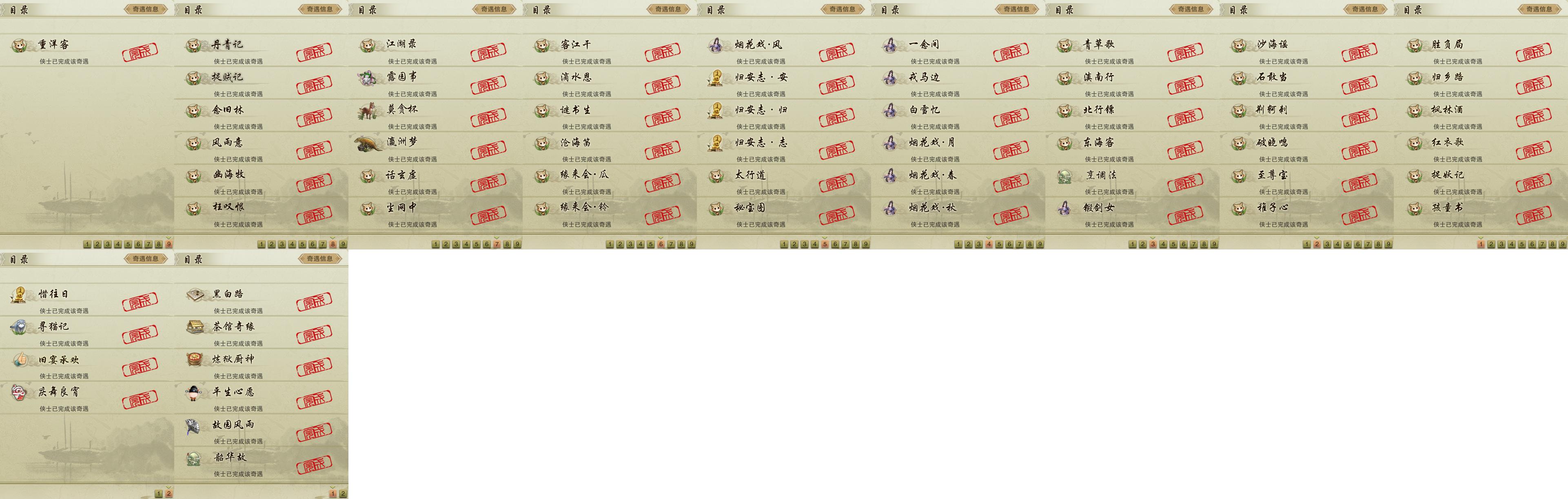Screen dimensions: 1568x499
Task: Open 奇遇信息 above the 黑白路 list
Action: pyautogui.click(x=319, y=258)
